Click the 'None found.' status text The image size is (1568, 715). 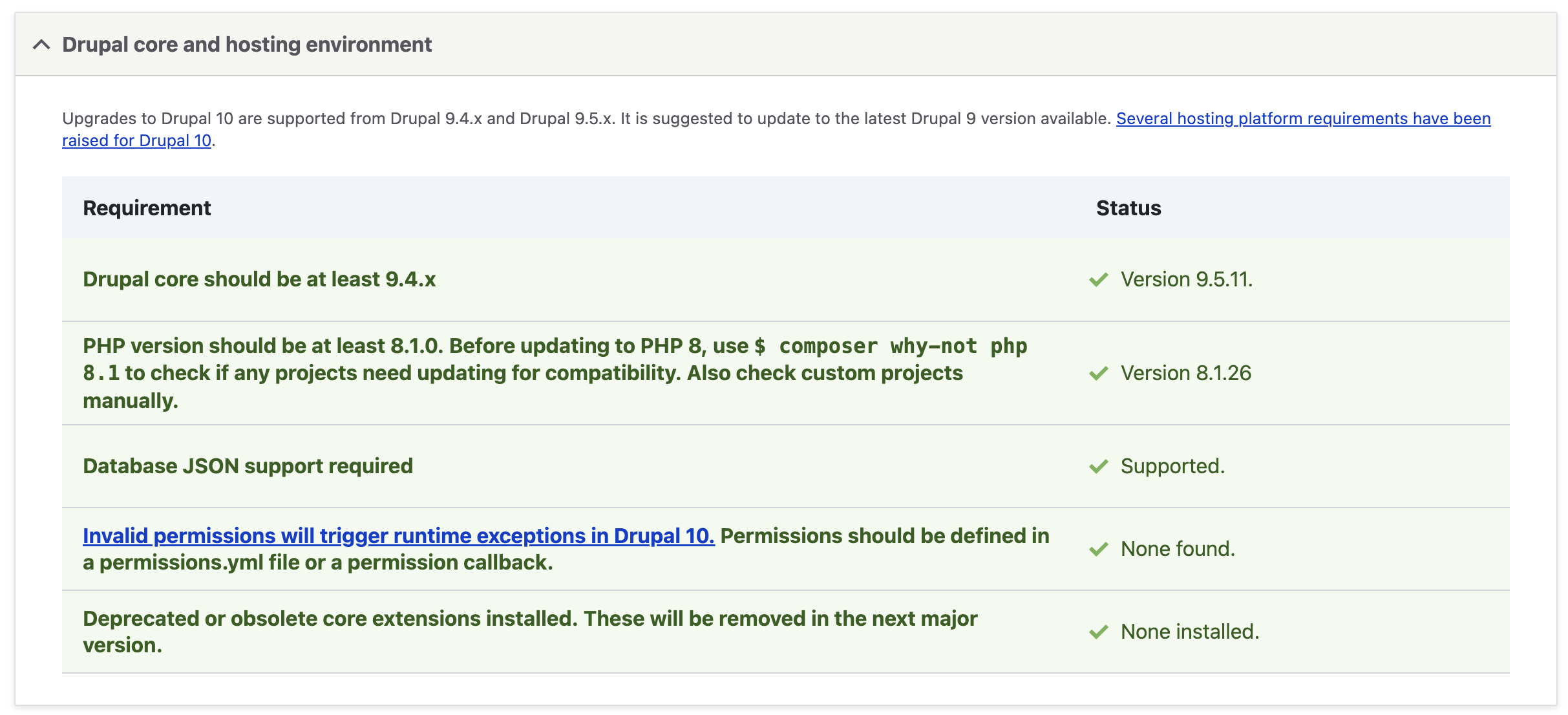tap(1178, 549)
